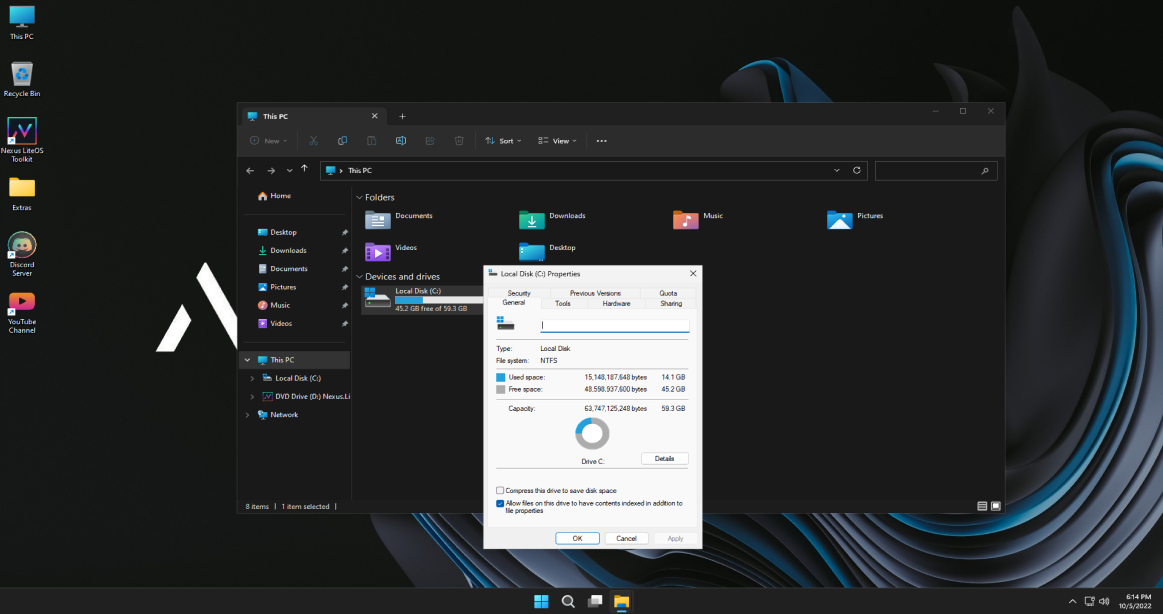
Task: Select the YouTube Channel desktop shortcut
Action: click(22, 312)
